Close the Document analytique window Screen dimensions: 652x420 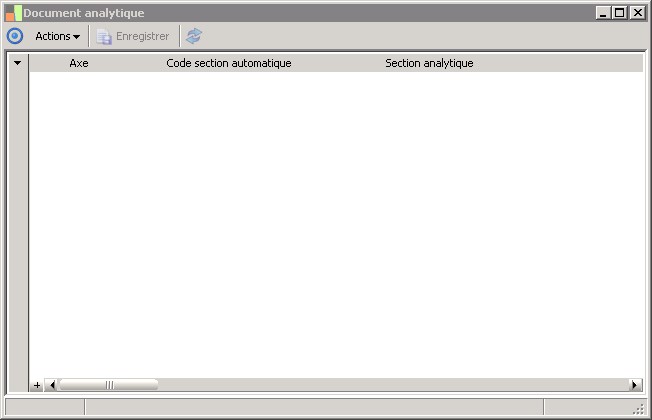click(x=637, y=13)
